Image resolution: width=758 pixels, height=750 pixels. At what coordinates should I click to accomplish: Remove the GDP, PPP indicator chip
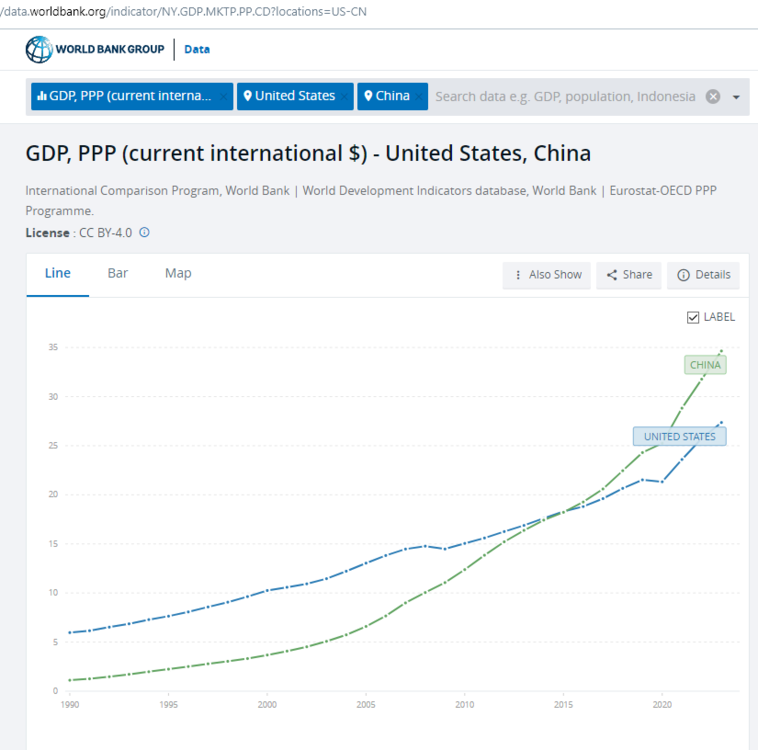click(223, 97)
